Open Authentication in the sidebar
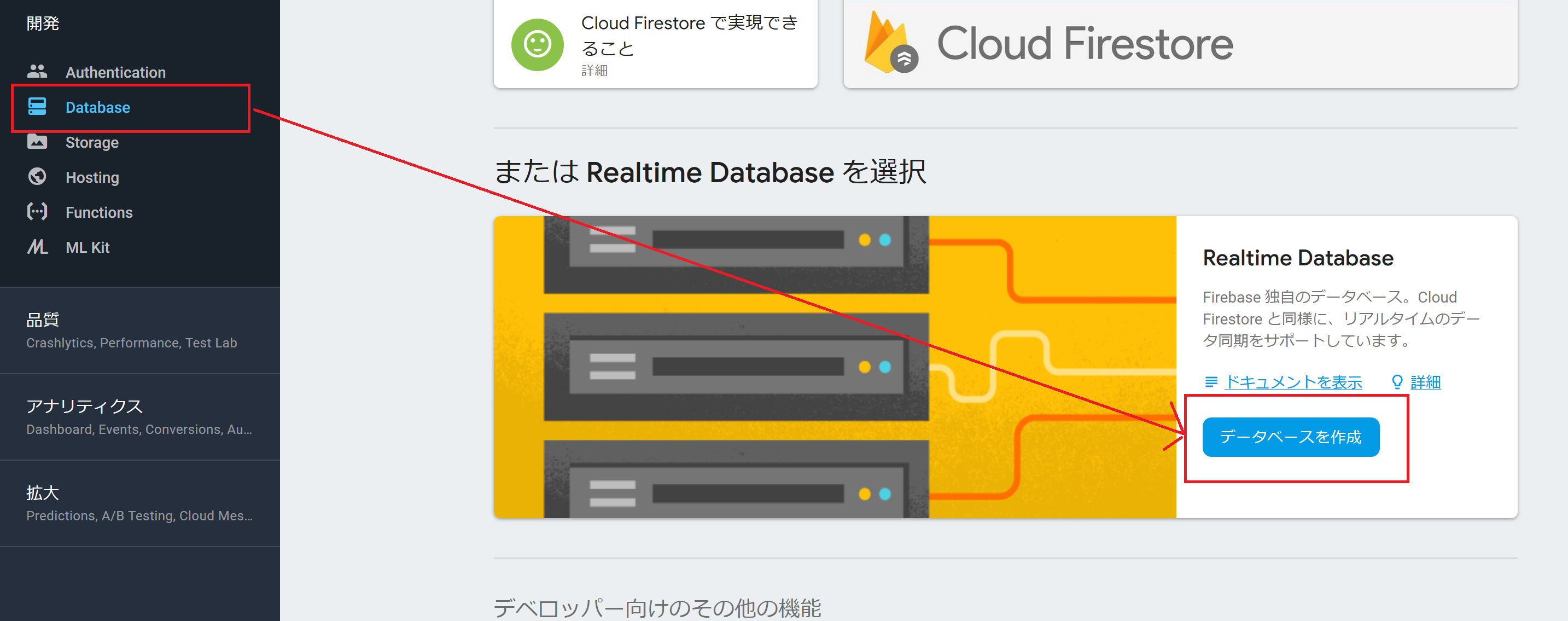 click(140, 72)
